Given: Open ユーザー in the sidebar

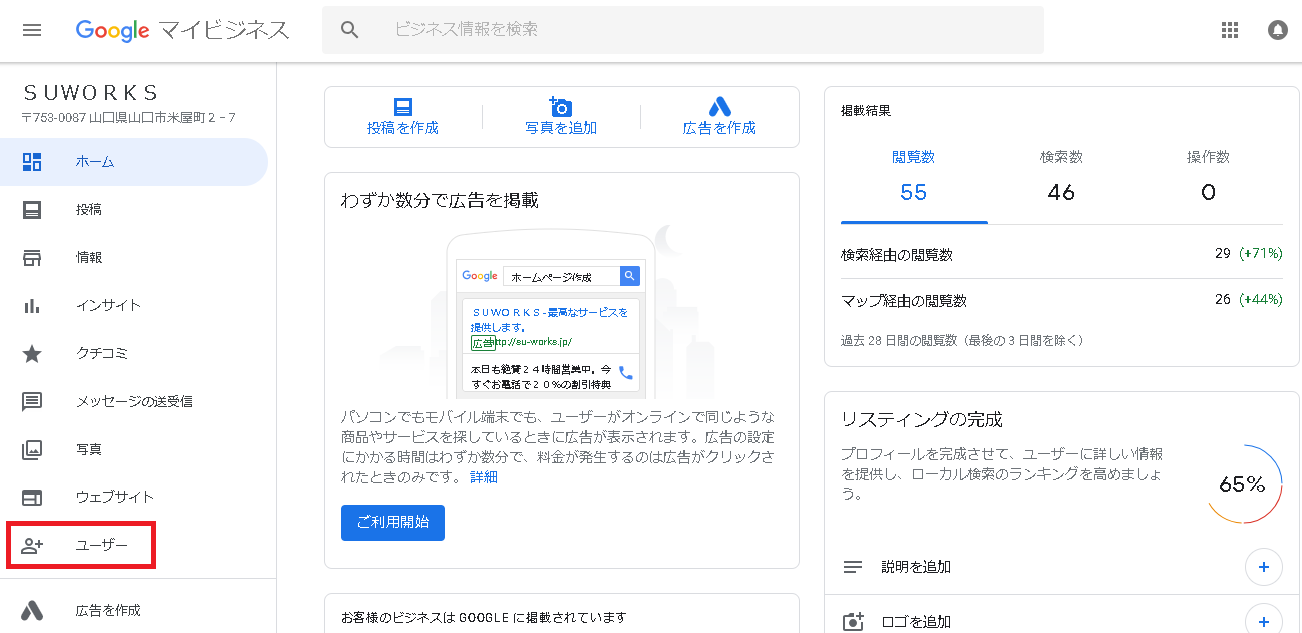Looking at the screenshot, I should coord(101,546).
